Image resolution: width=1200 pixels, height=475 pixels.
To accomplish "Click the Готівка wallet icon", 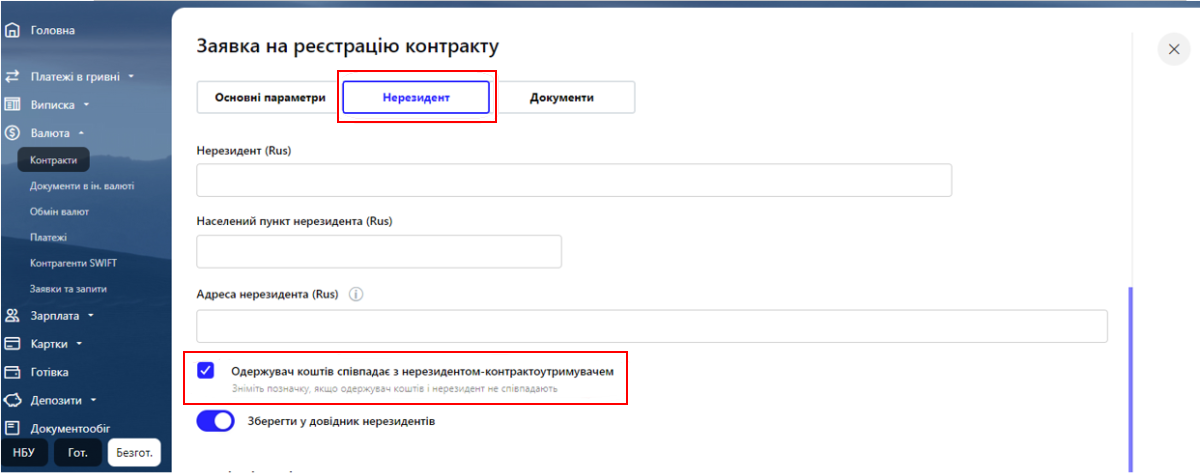I will (13, 372).
